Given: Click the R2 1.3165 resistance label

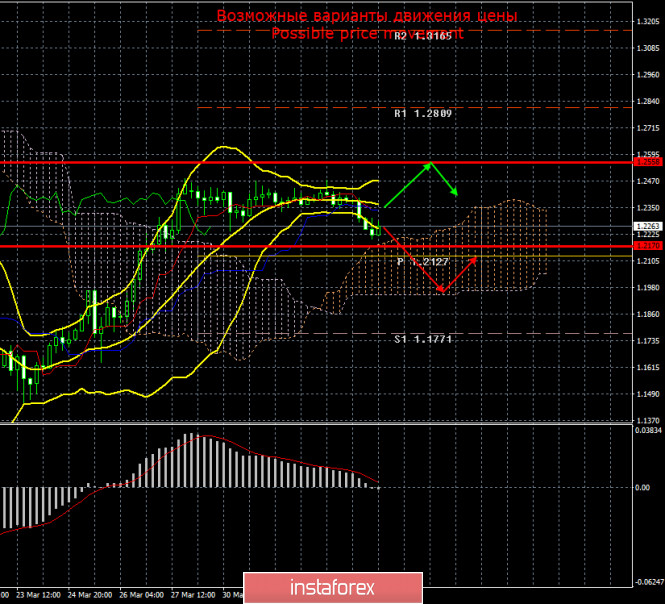Looking at the screenshot, I should pyautogui.click(x=423, y=36).
